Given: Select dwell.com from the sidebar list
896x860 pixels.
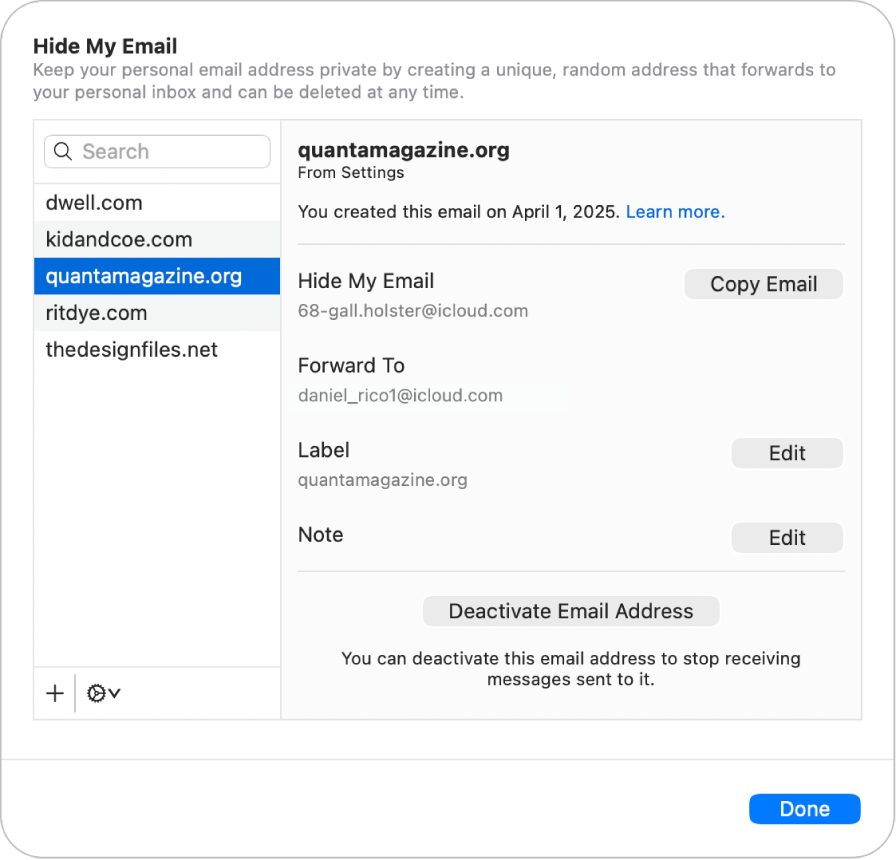Looking at the screenshot, I should tap(93, 202).
